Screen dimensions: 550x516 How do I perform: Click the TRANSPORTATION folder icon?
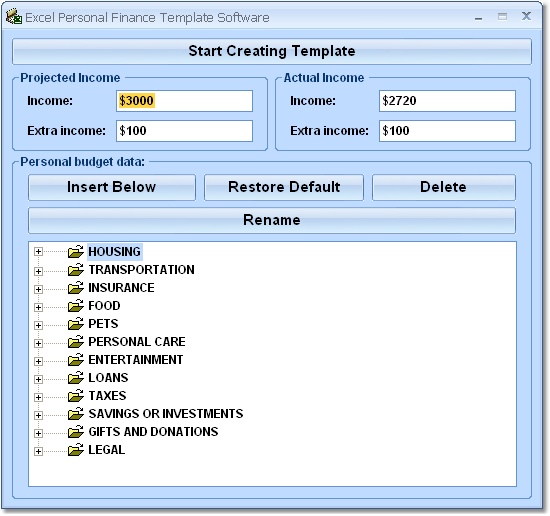click(75, 270)
